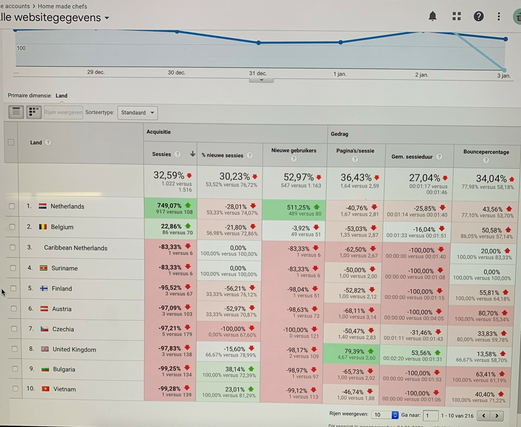521x427 pixels.
Task: Open the websitegegevens view selector dropdown
Action: pyautogui.click(x=107, y=18)
